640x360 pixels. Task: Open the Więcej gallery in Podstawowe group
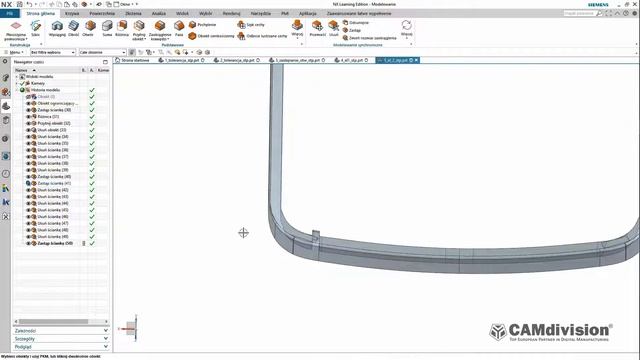pyautogui.click(x=297, y=29)
